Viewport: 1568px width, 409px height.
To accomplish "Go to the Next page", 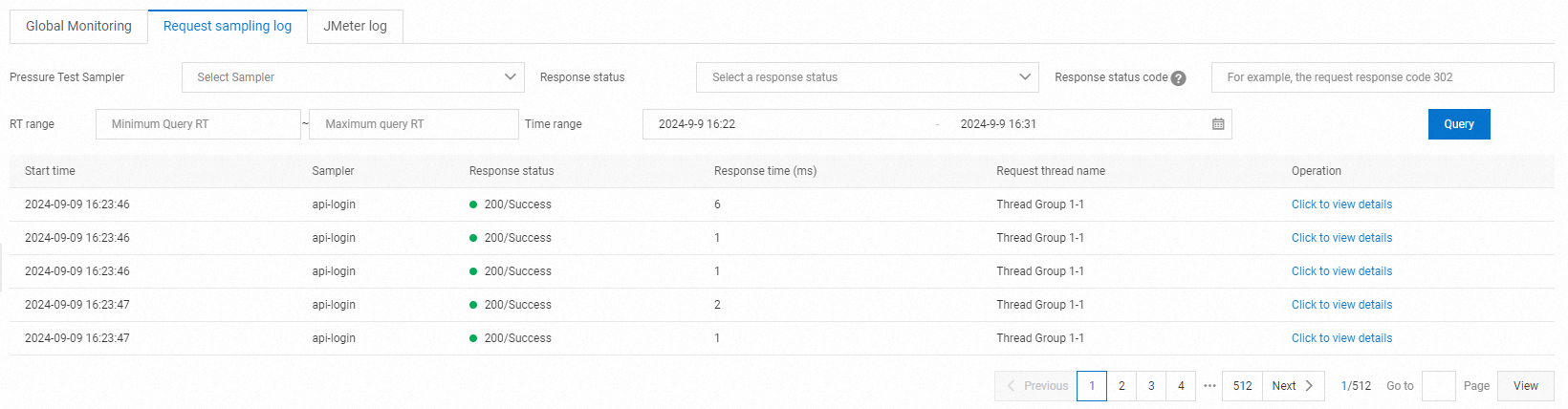I will pos(1293,386).
